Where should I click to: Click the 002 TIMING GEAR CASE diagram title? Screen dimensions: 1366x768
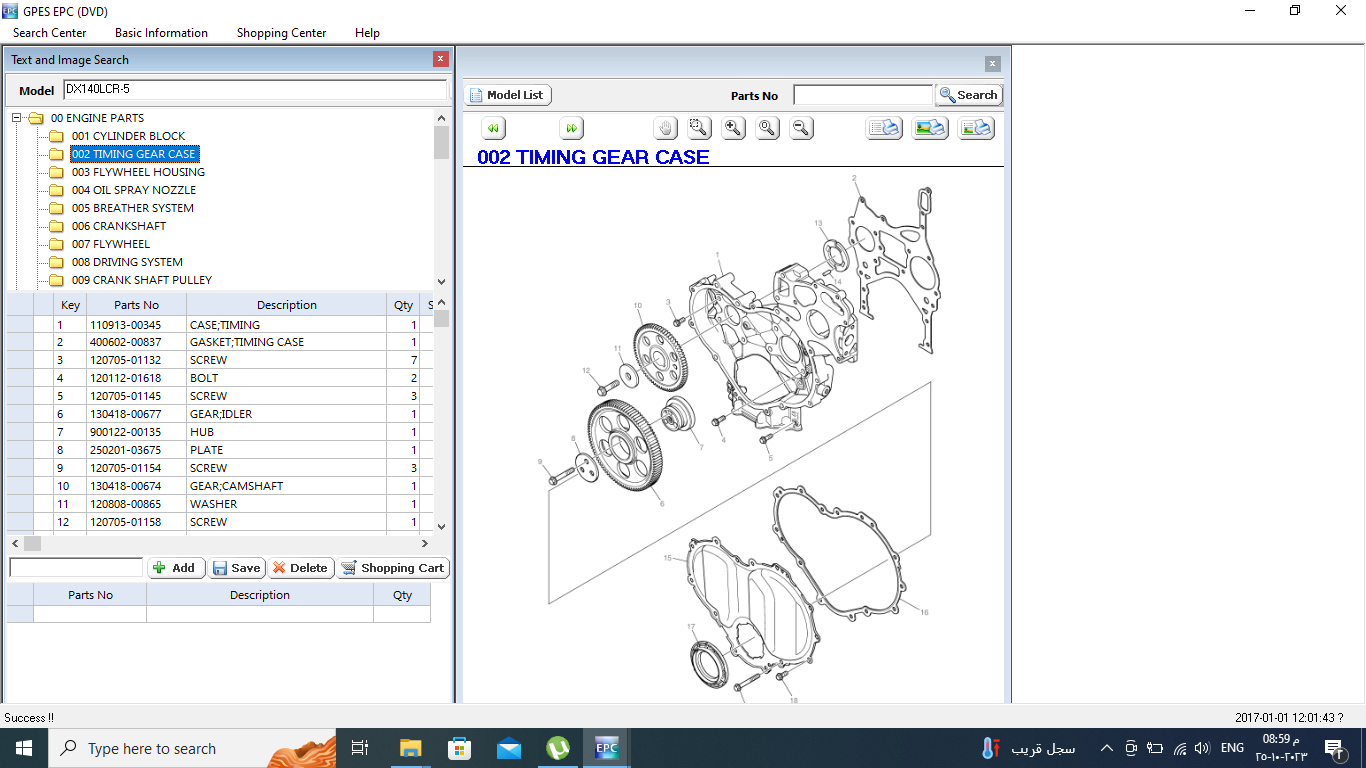593,157
